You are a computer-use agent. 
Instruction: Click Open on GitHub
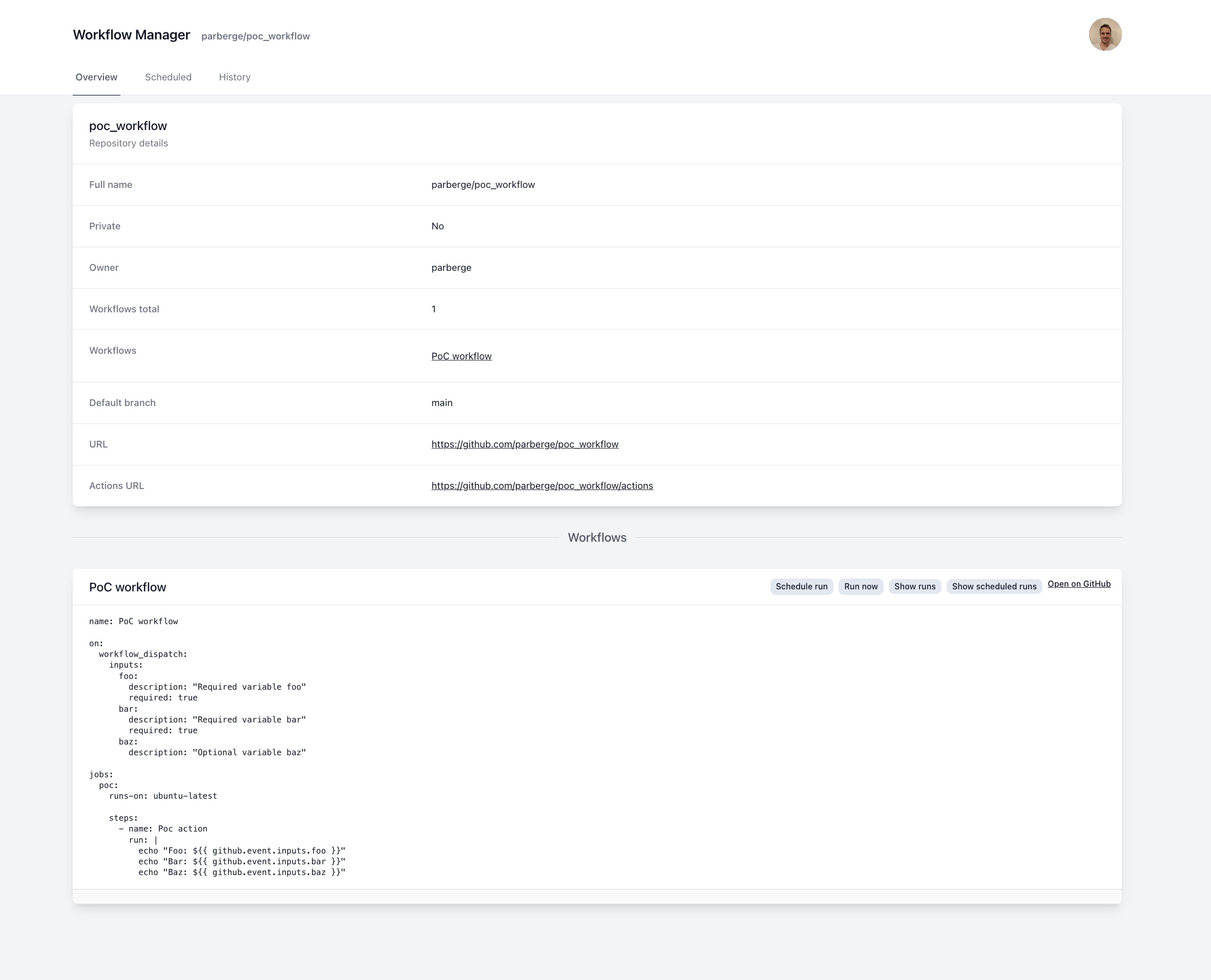(1079, 584)
